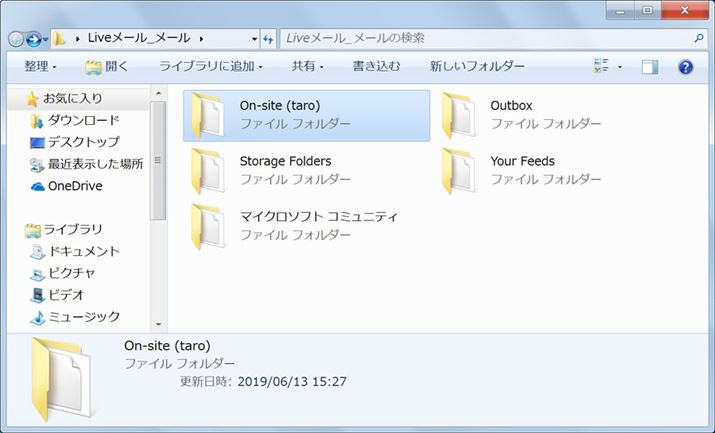Open the 整理 dropdown menu

pyautogui.click(x=40, y=67)
